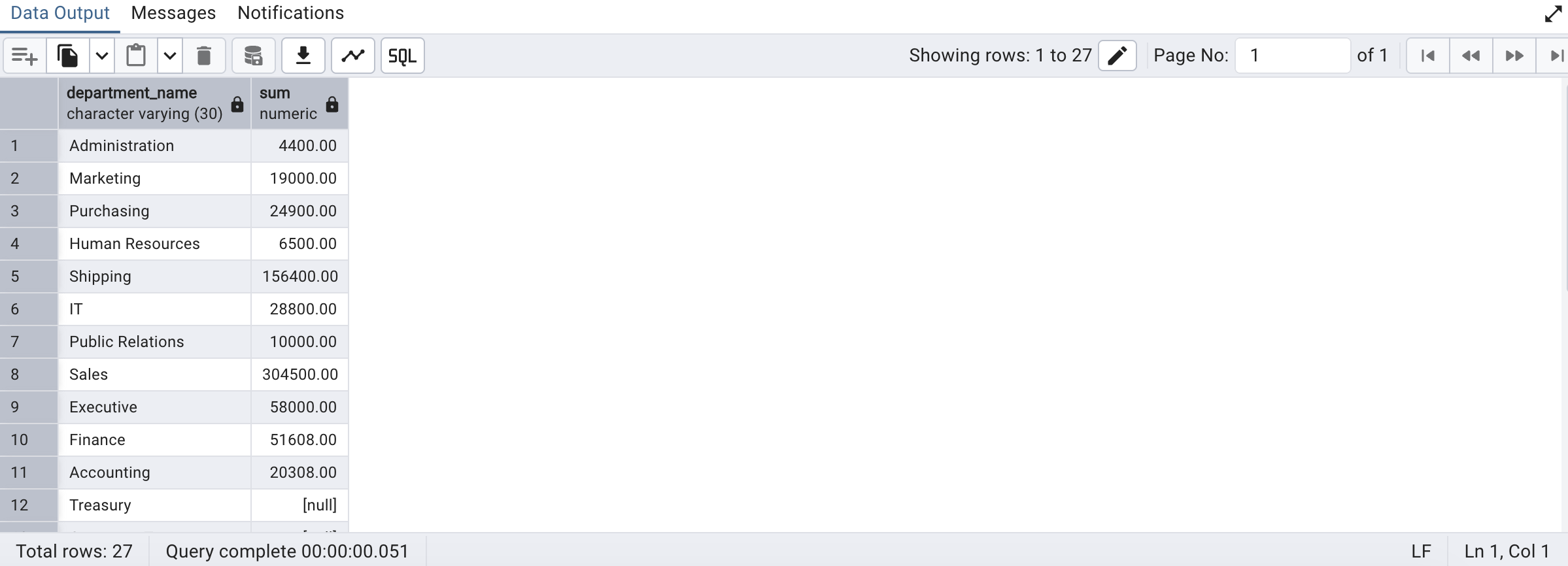
Task: Maximize the results panel
Action: (1554, 14)
